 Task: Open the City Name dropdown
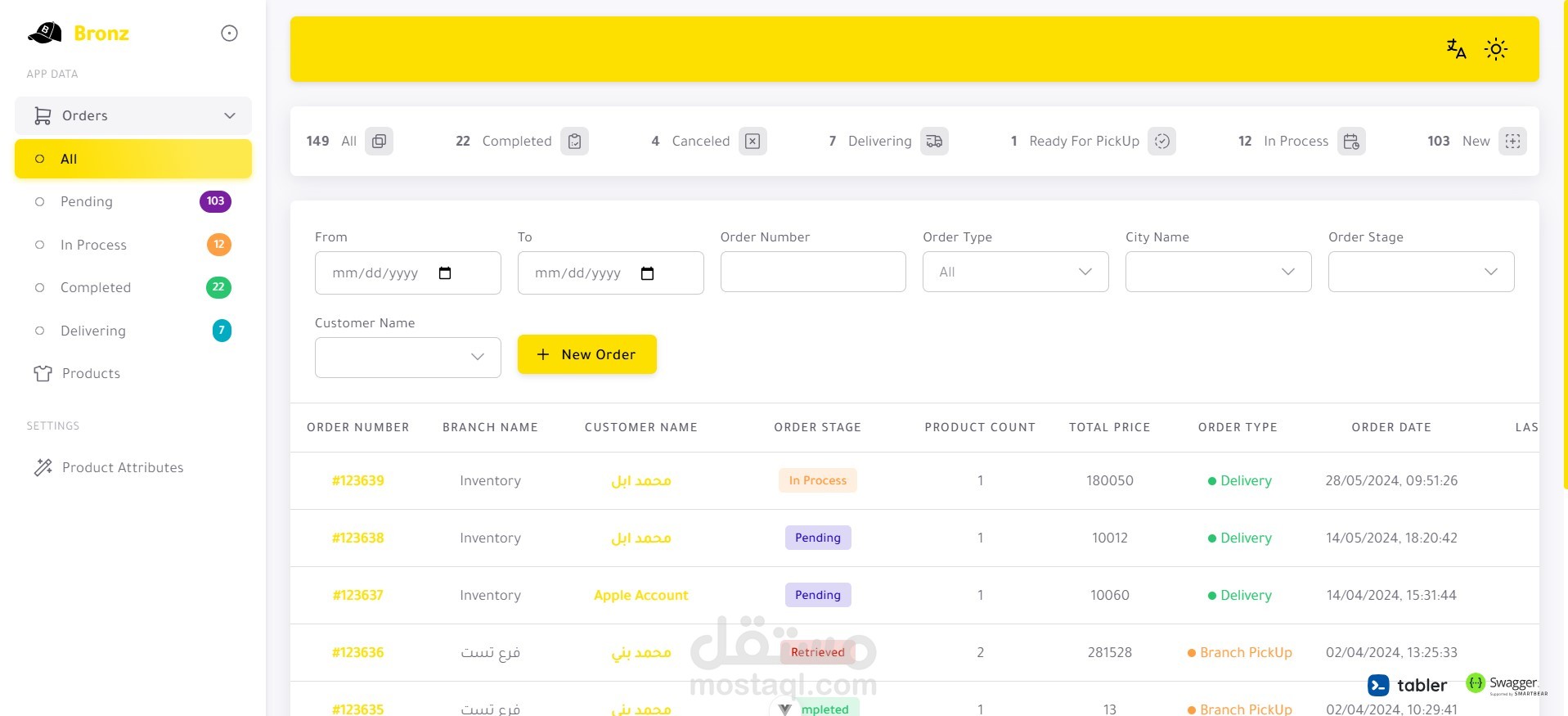pos(1219,272)
